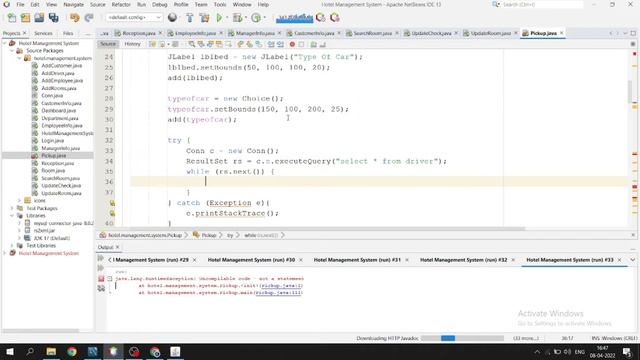Click the try breadcrumb in editor
Viewport: 640px width, 360px height.
click(x=230, y=235)
